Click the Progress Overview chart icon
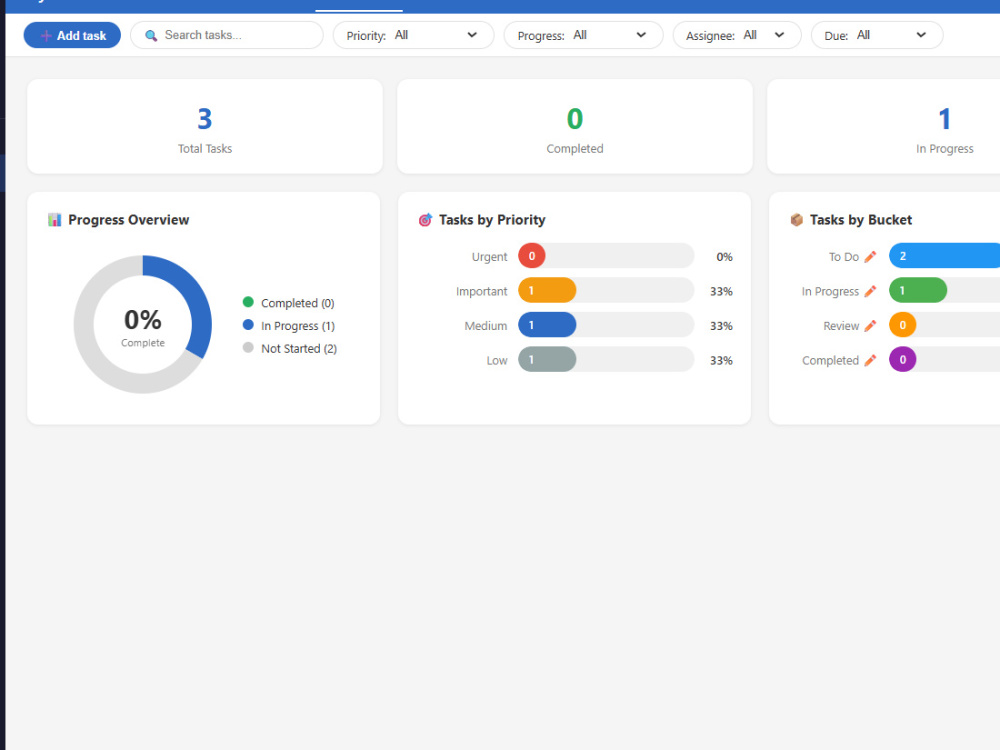 click(55, 220)
